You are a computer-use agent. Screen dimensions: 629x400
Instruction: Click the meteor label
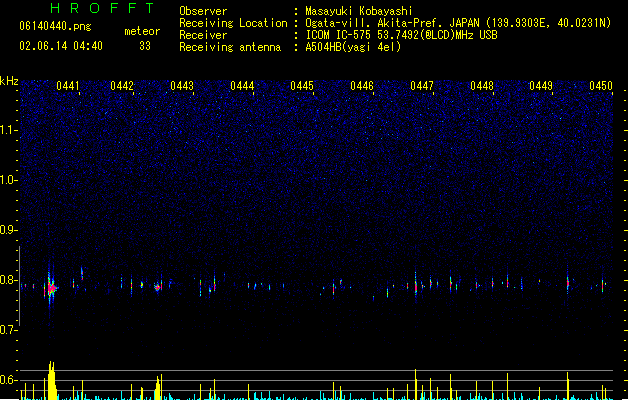point(142,31)
